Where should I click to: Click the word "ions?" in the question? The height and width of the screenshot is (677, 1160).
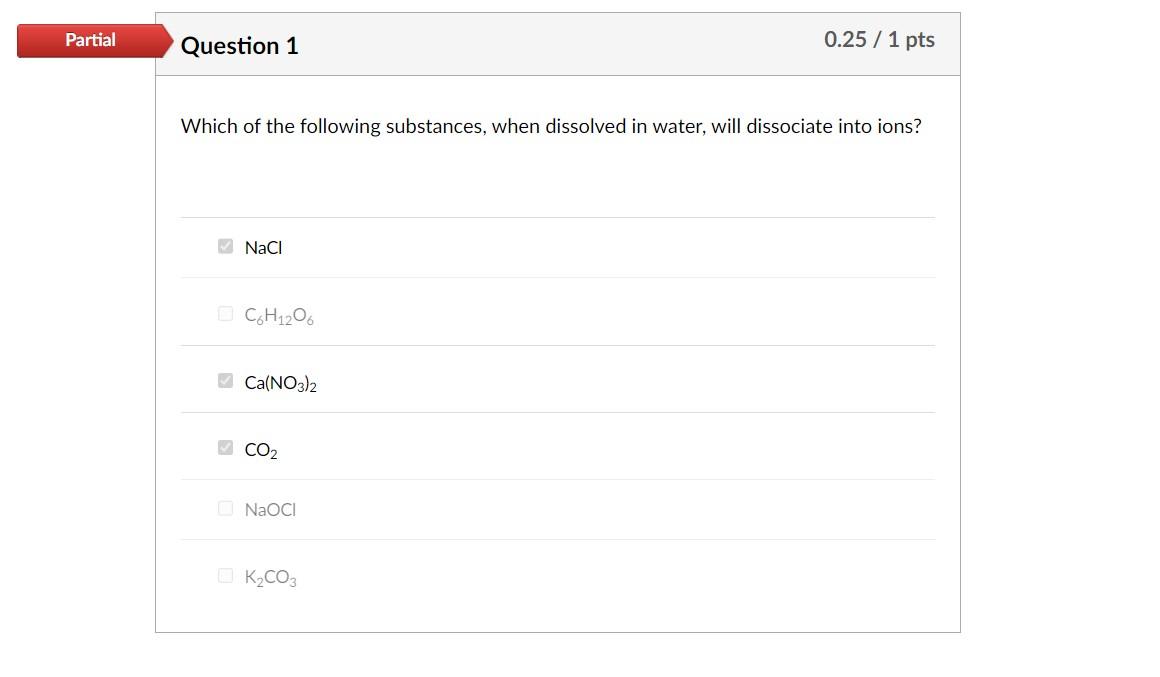pyautogui.click(x=897, y=126)
